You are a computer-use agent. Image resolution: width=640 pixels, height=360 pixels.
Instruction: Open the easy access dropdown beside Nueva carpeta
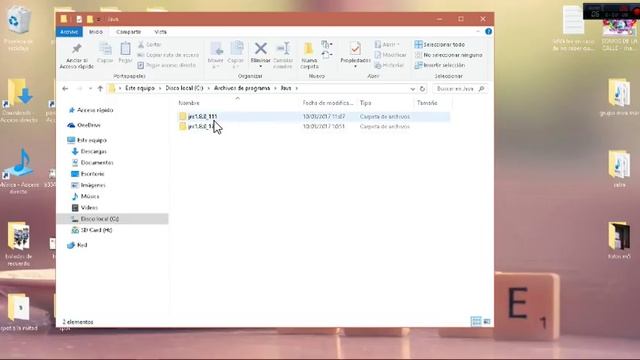[x=327, y=55]
